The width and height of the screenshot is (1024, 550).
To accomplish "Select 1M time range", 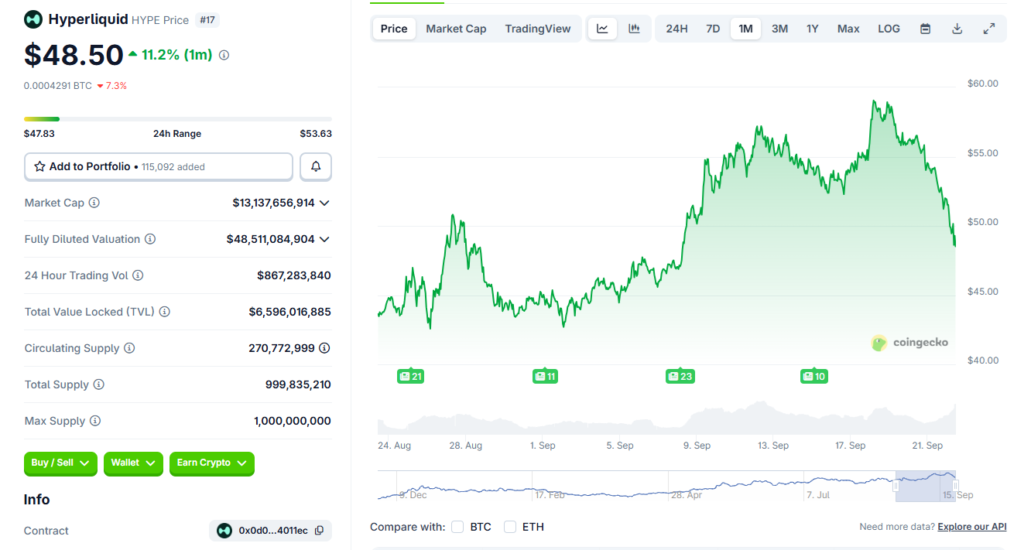I will tap(745, 29).
